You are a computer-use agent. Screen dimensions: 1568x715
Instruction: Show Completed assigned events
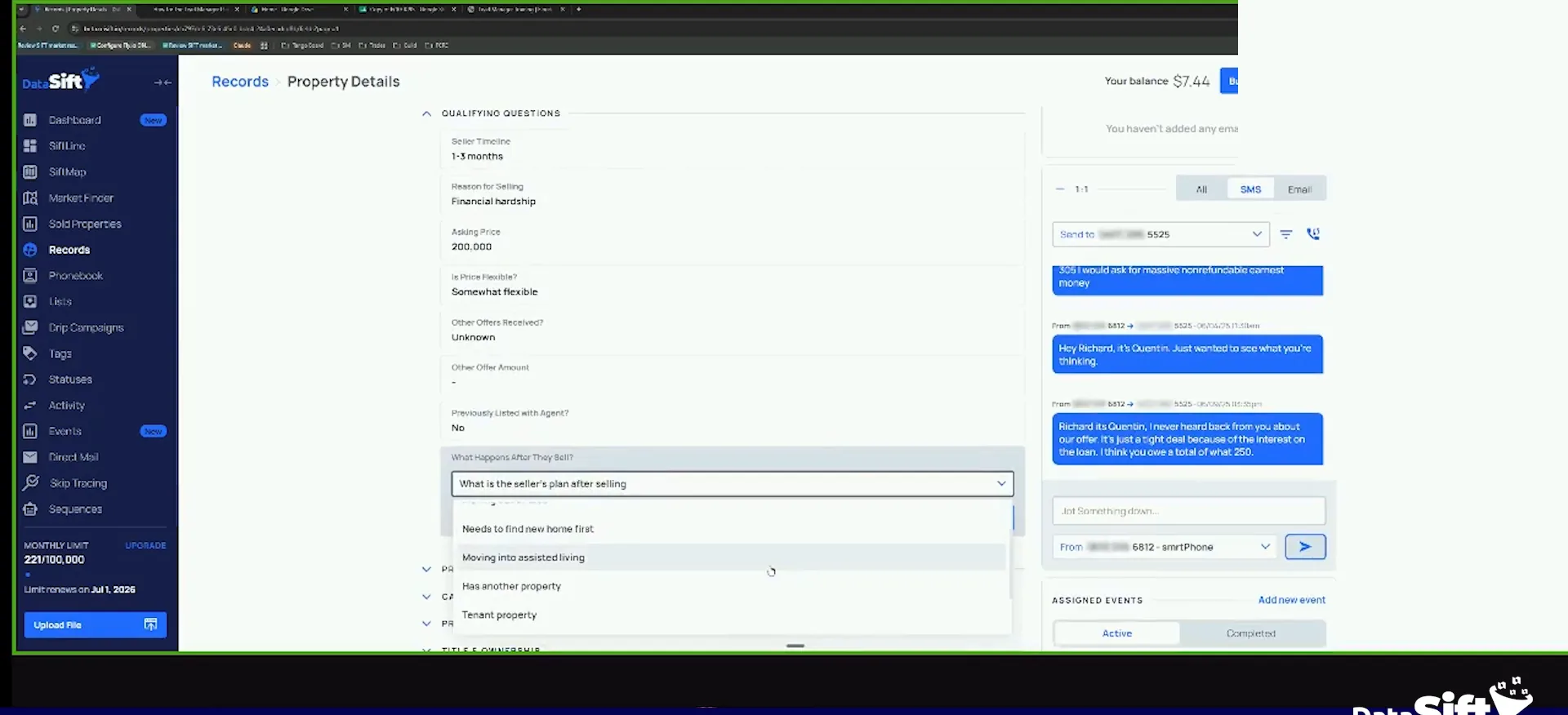click(x=1251, y=633)
